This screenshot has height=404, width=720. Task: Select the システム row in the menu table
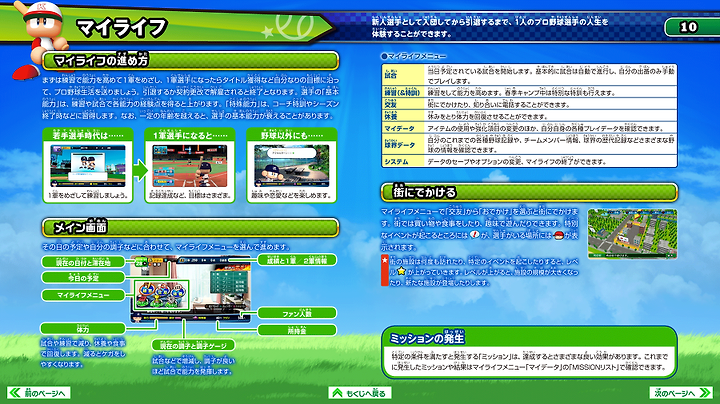point(529,161)
